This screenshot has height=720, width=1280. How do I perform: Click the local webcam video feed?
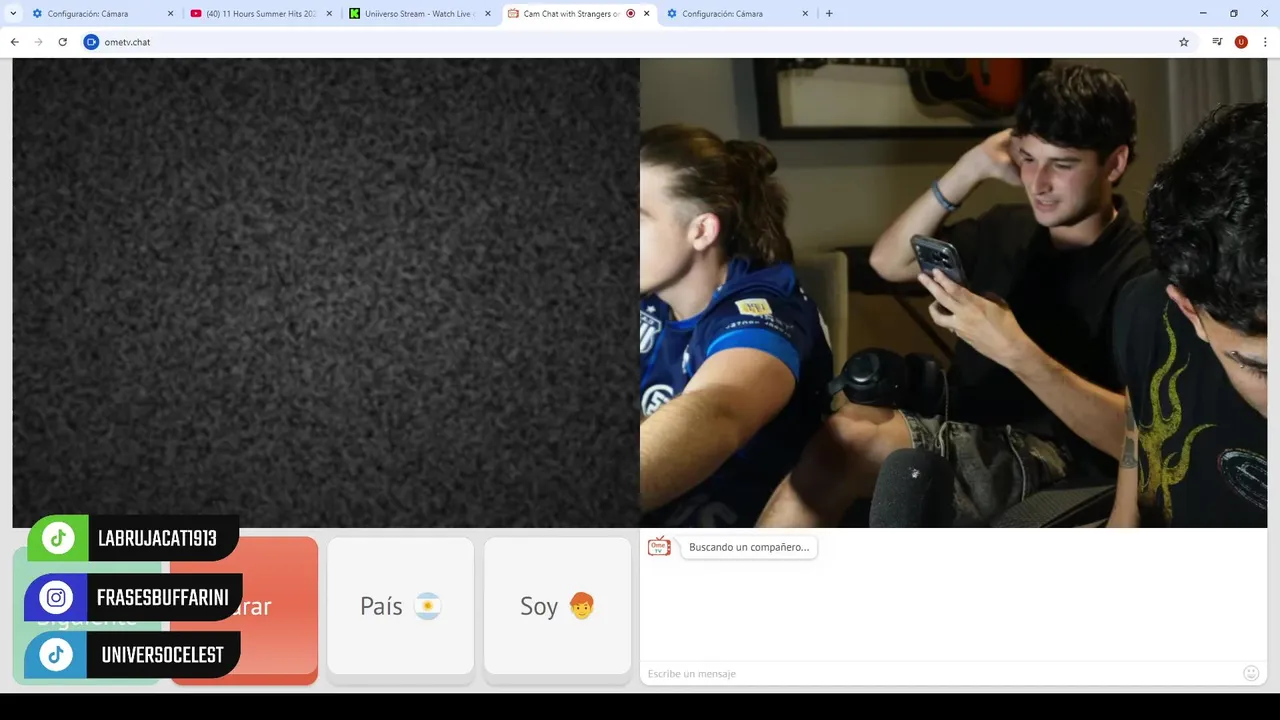point(953,292)
